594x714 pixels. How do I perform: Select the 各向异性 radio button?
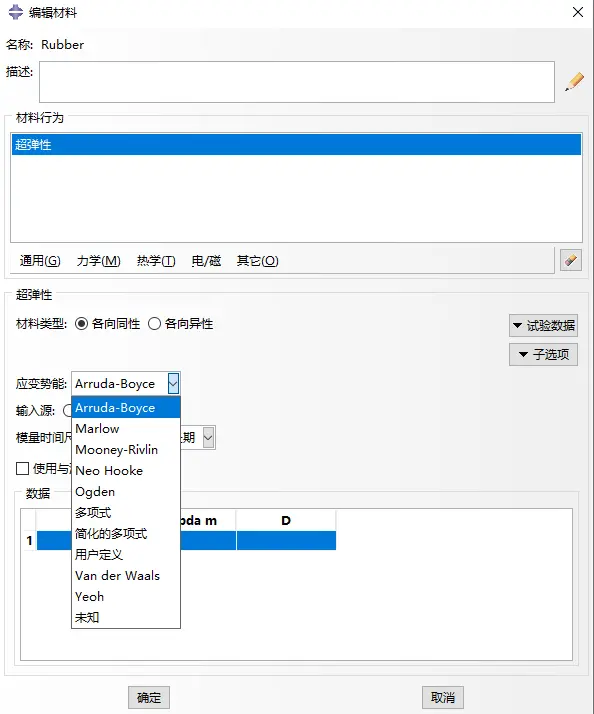(154, 324)
